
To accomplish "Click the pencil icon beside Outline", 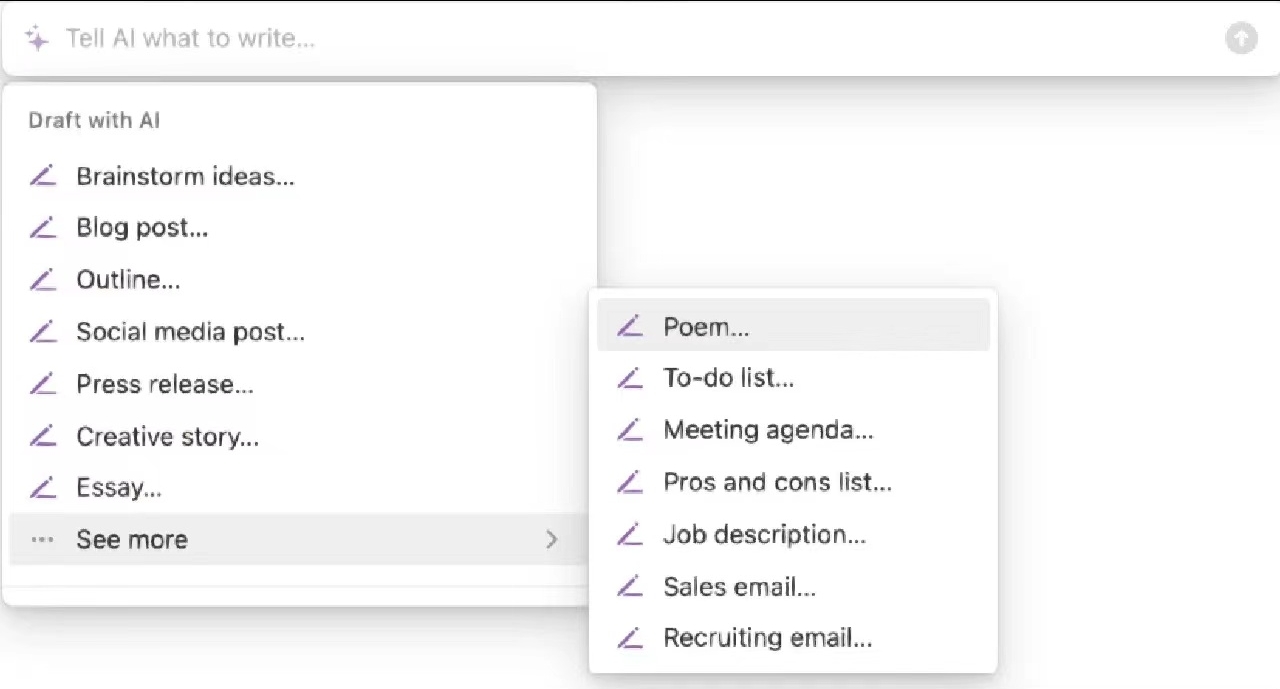I will tap(42, 281).
